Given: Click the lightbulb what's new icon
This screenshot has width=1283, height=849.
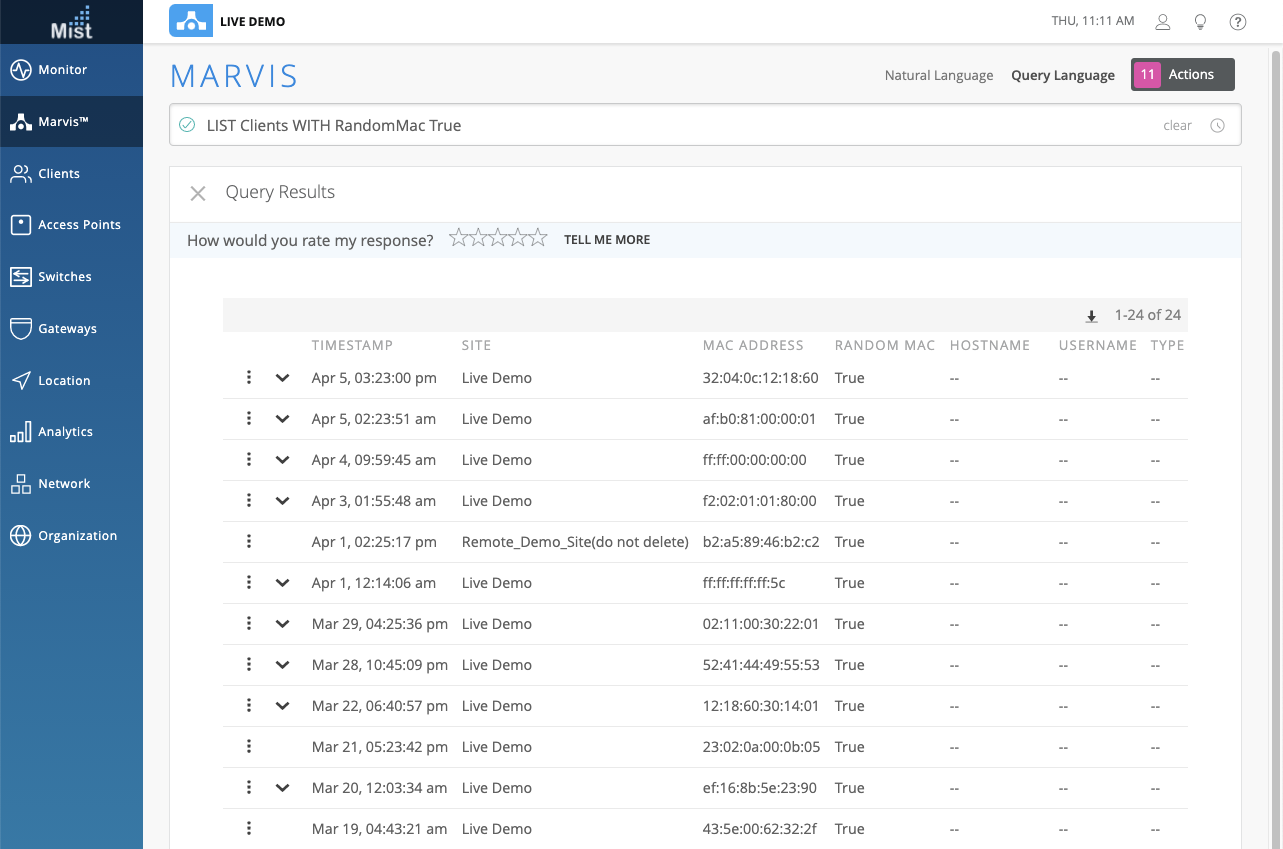Looking at the screenshot, I should pyautogui.click(x=1200, y=22).
